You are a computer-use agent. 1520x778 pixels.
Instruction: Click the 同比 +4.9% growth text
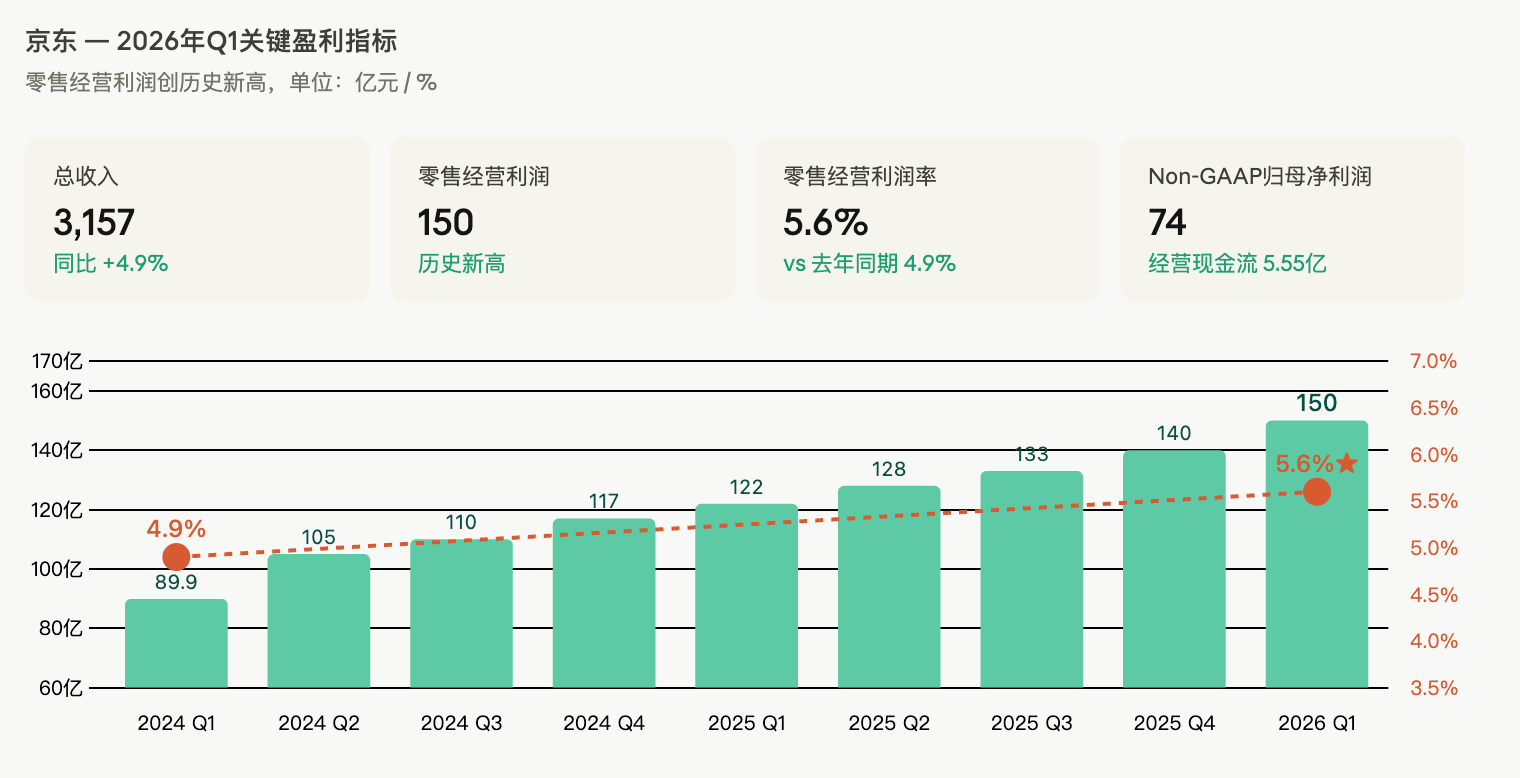coord(110,264)
